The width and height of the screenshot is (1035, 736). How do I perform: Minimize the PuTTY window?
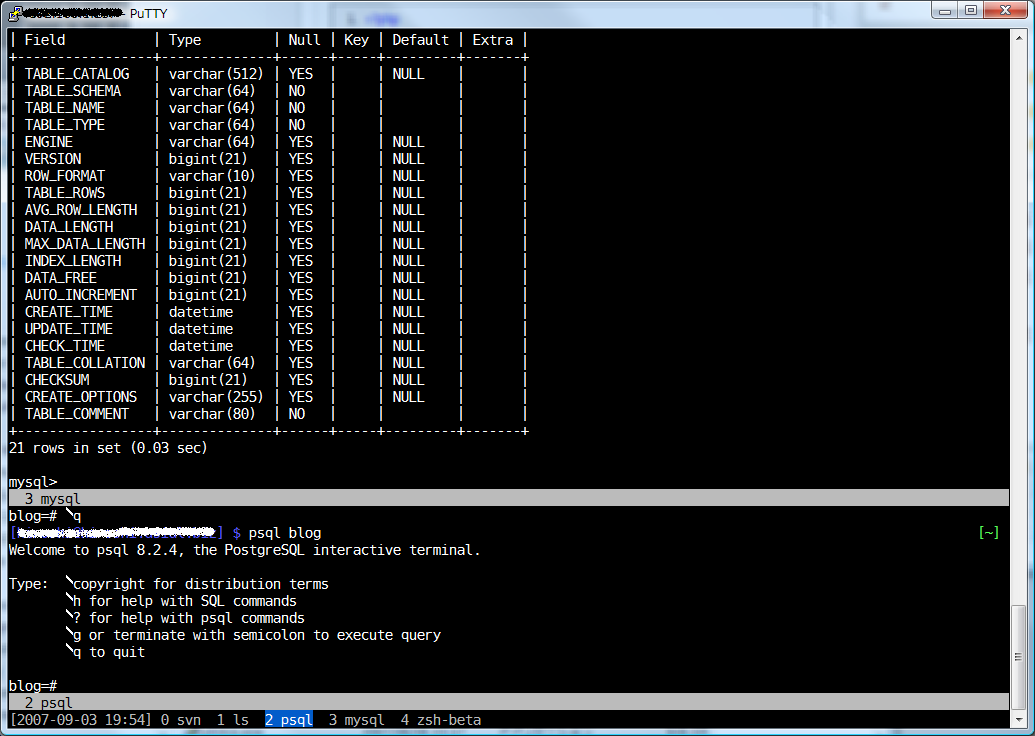click(945, 10)
